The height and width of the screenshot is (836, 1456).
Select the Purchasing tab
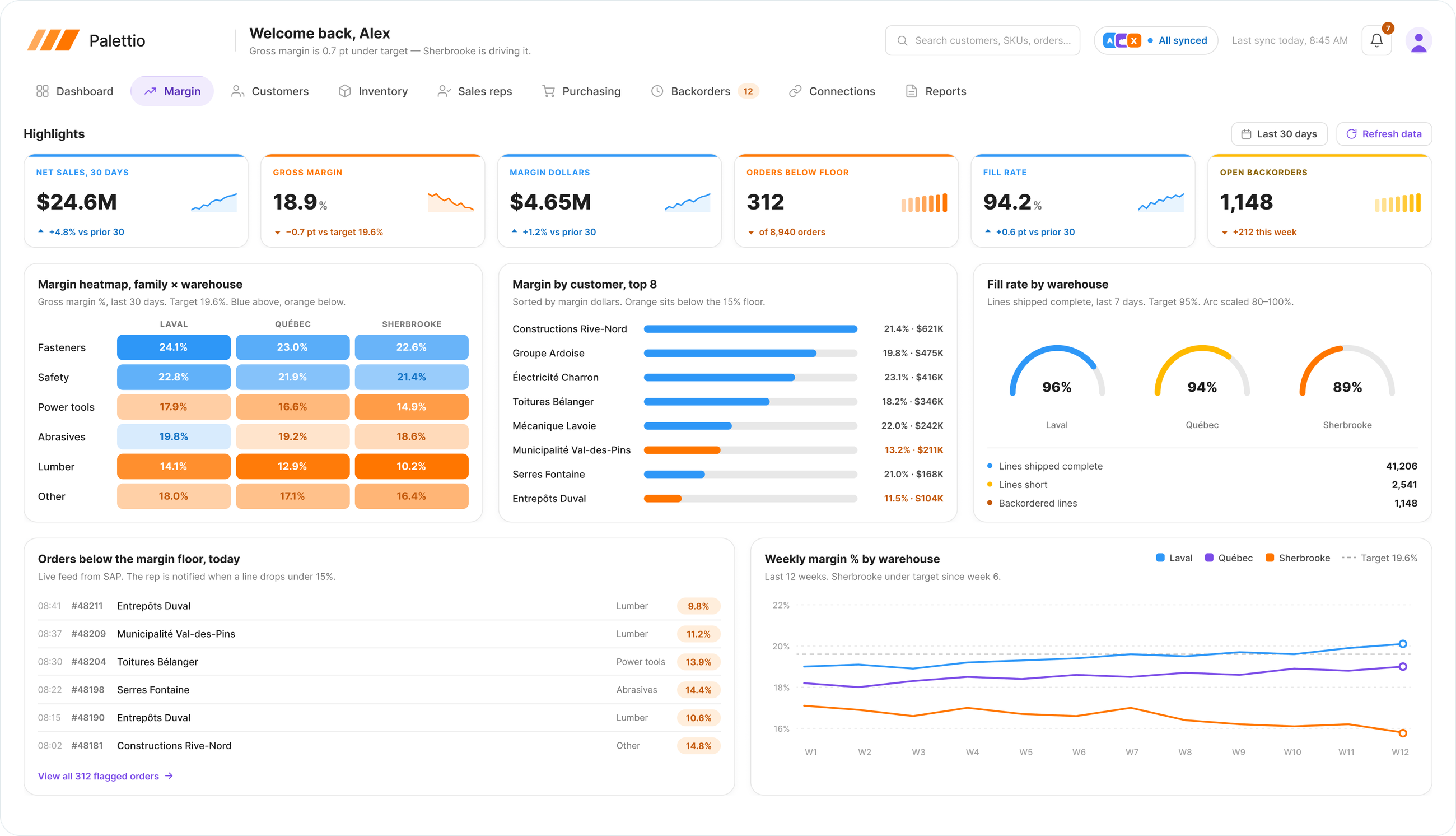(x=581, y=91)
